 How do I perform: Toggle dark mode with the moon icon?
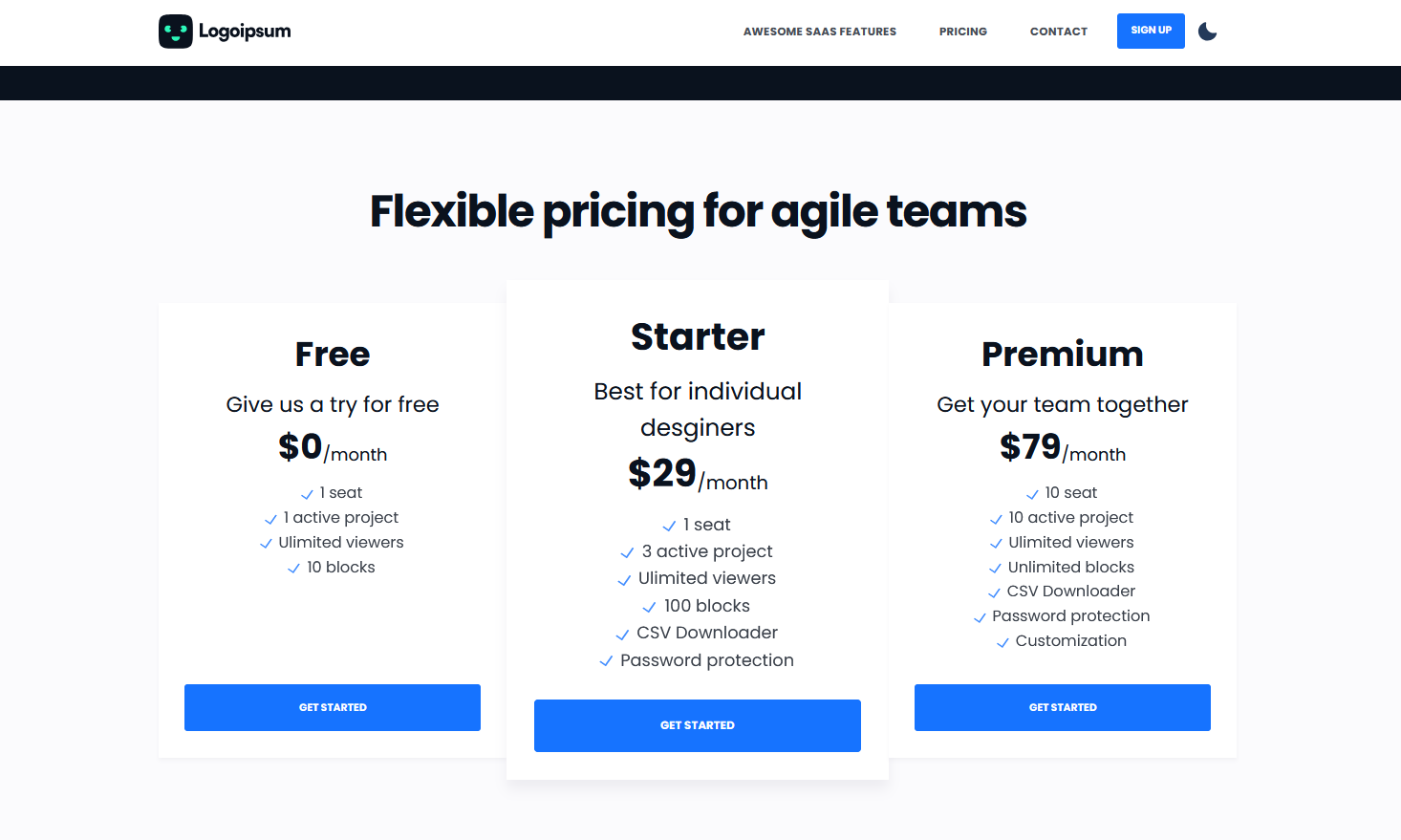(1207, 31)
